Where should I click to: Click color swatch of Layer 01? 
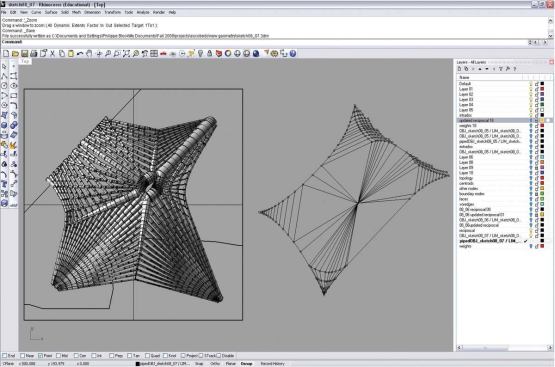click(542, 89)
